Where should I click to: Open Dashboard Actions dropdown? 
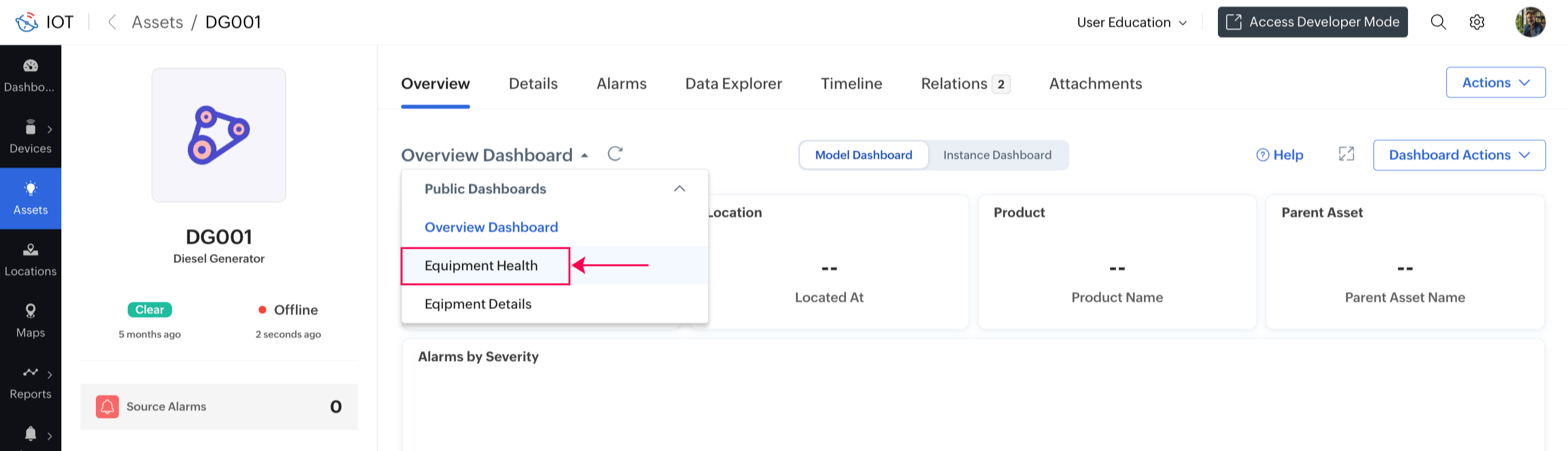click(1458, 155)
